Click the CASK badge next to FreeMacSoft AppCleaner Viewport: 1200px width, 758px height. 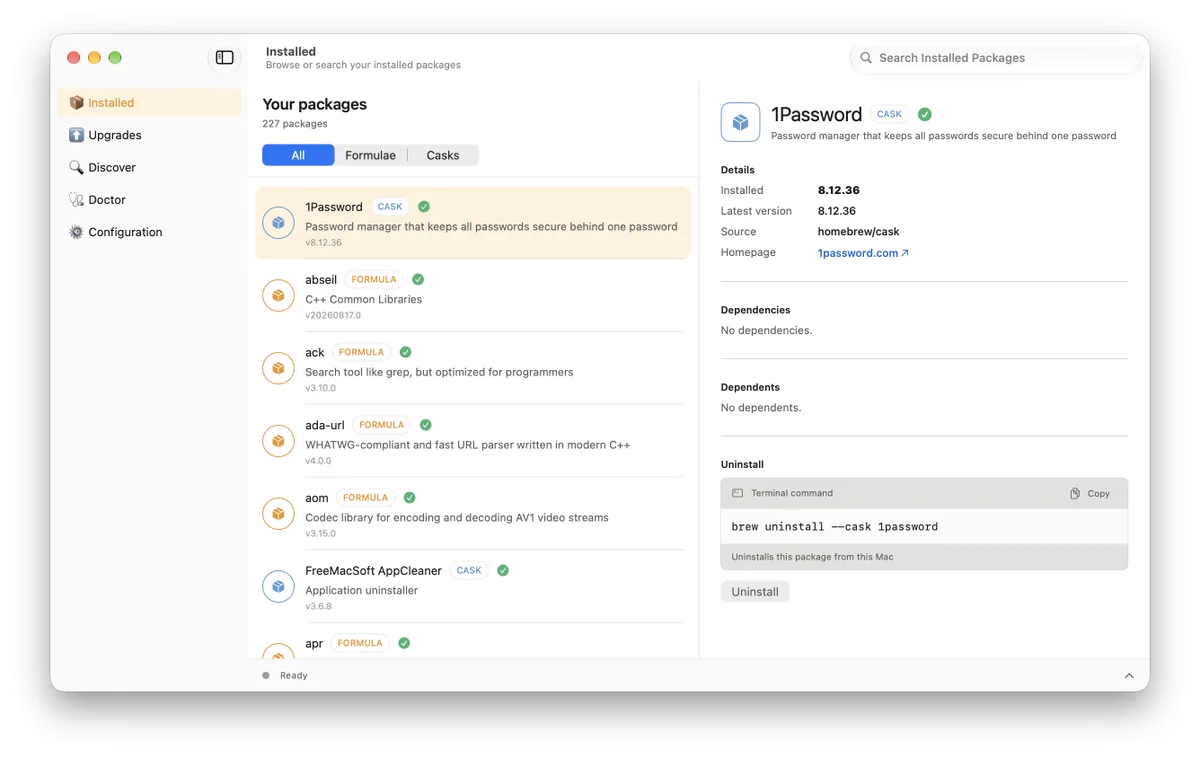(469, 571)
